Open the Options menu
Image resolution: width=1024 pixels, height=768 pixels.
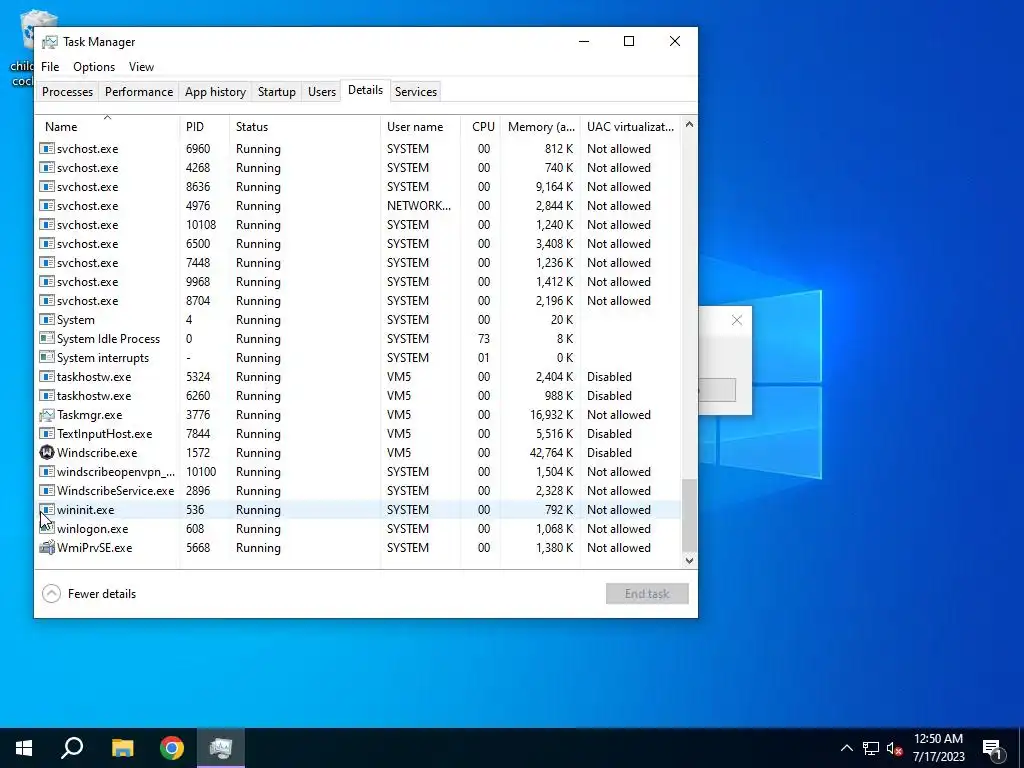[x=94, y=67]
